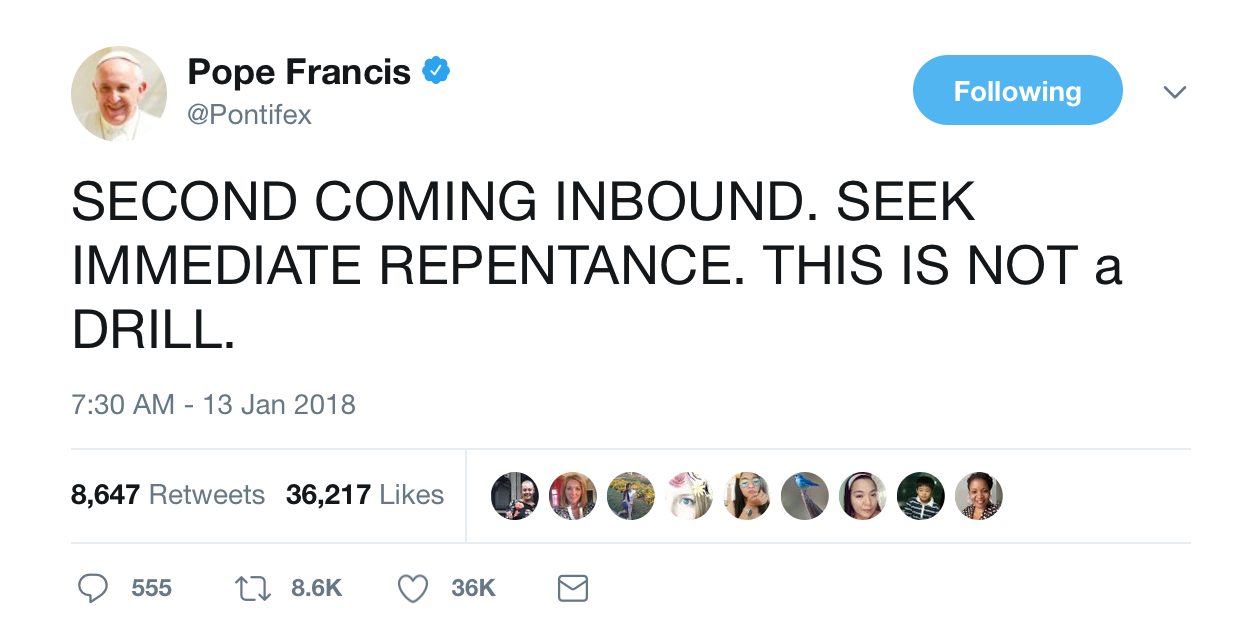View the 8,647 Retweets list

click(167, 495)
